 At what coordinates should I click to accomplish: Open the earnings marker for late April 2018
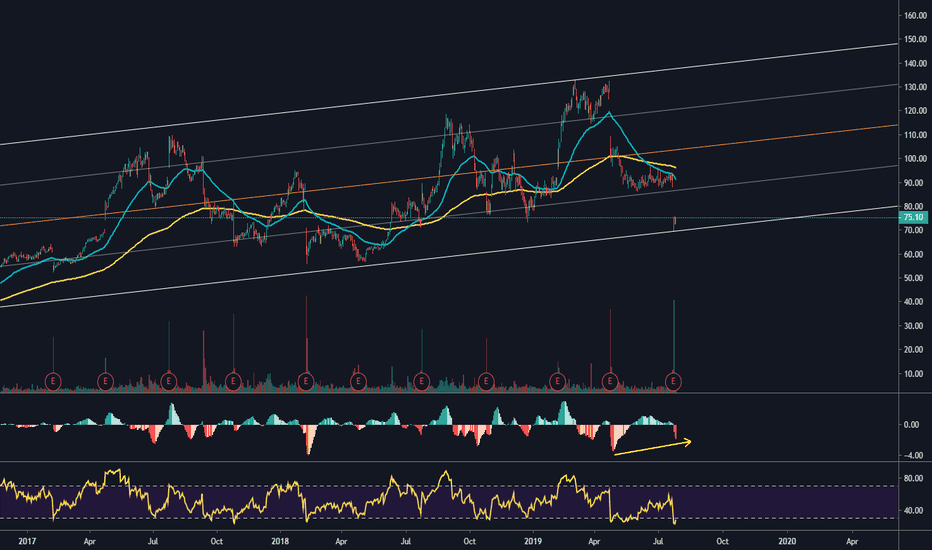pyautogui.click(x=358, y=381)
